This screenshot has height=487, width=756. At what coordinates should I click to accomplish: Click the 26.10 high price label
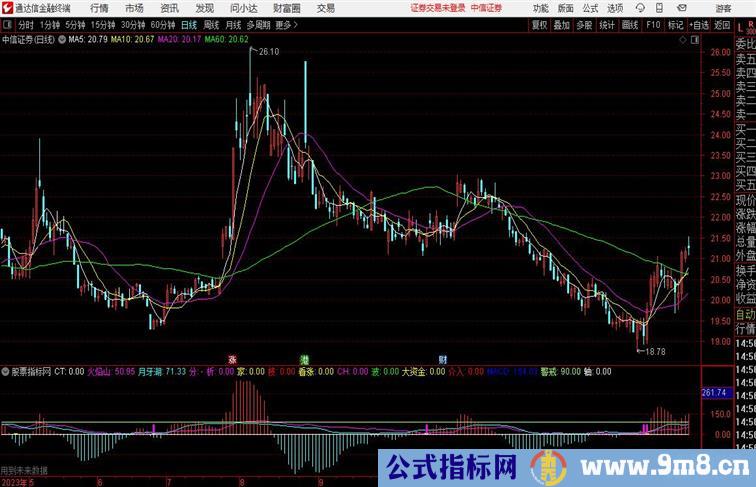tap(268, 51)
